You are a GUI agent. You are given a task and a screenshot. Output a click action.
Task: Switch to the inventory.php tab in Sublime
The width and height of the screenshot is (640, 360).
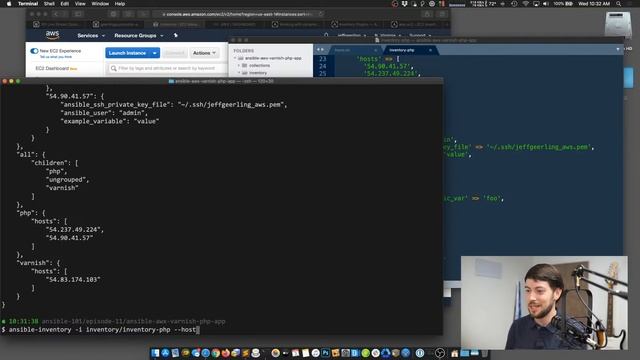[402, 50]
